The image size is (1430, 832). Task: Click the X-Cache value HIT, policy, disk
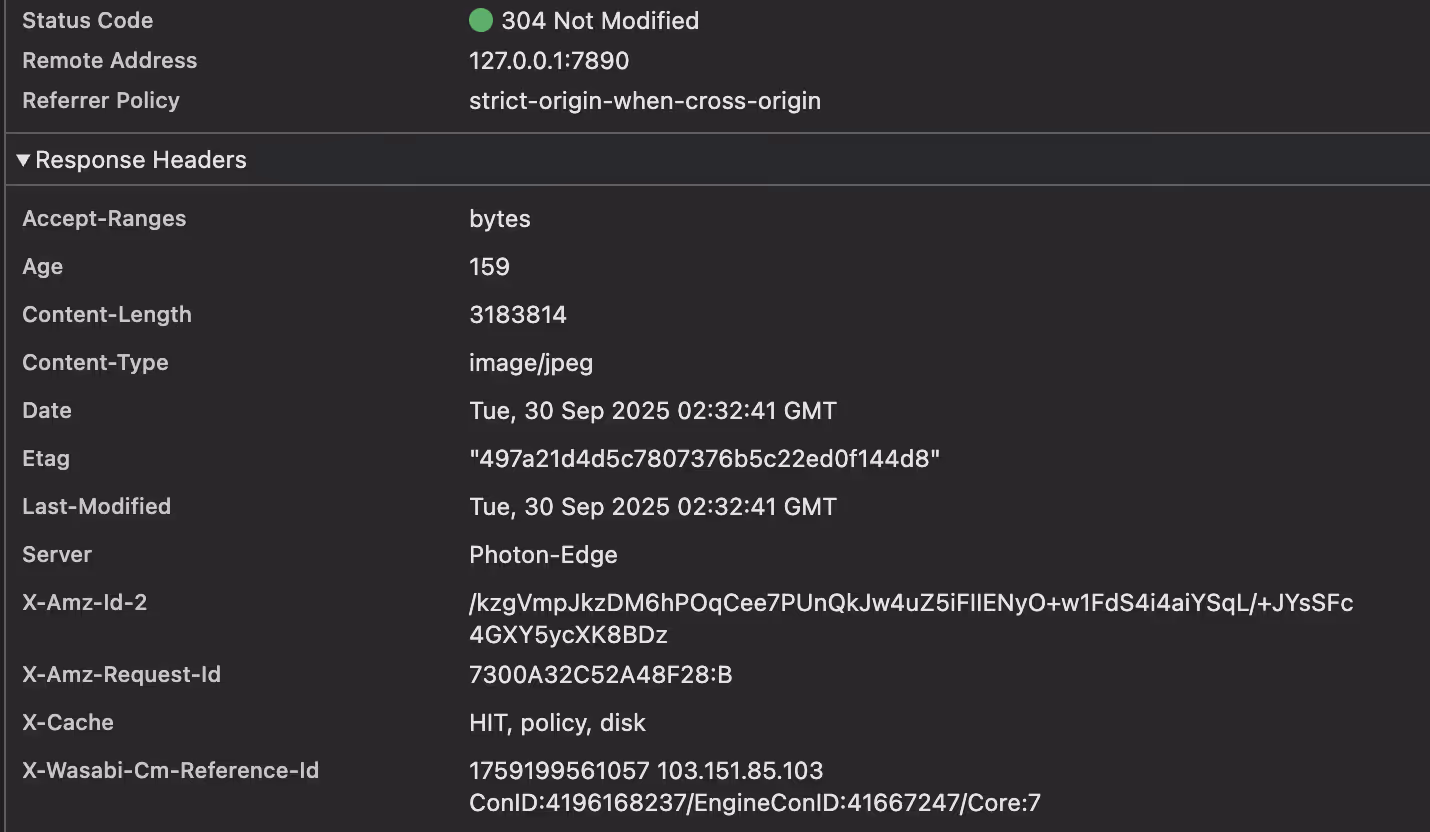[x=558, y=723]
